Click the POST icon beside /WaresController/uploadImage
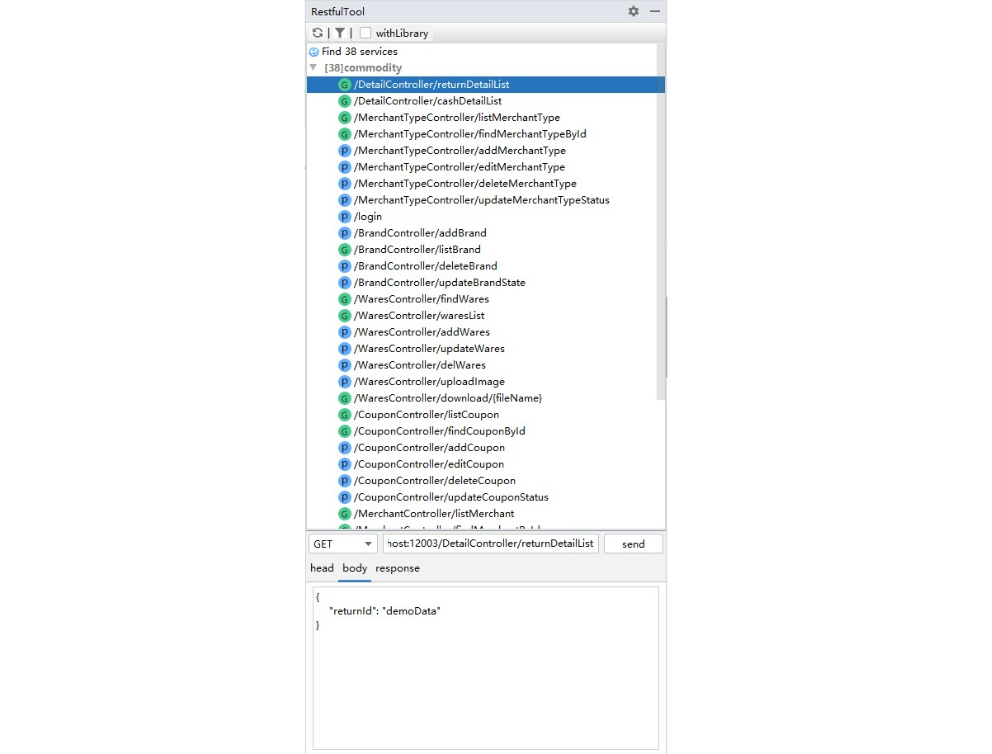This screenshot has width=992, height=754. (345, 381)
